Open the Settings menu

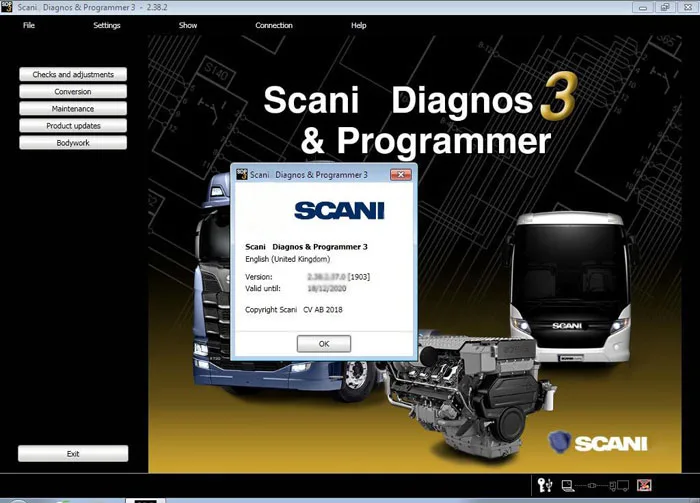click(107, 25)
